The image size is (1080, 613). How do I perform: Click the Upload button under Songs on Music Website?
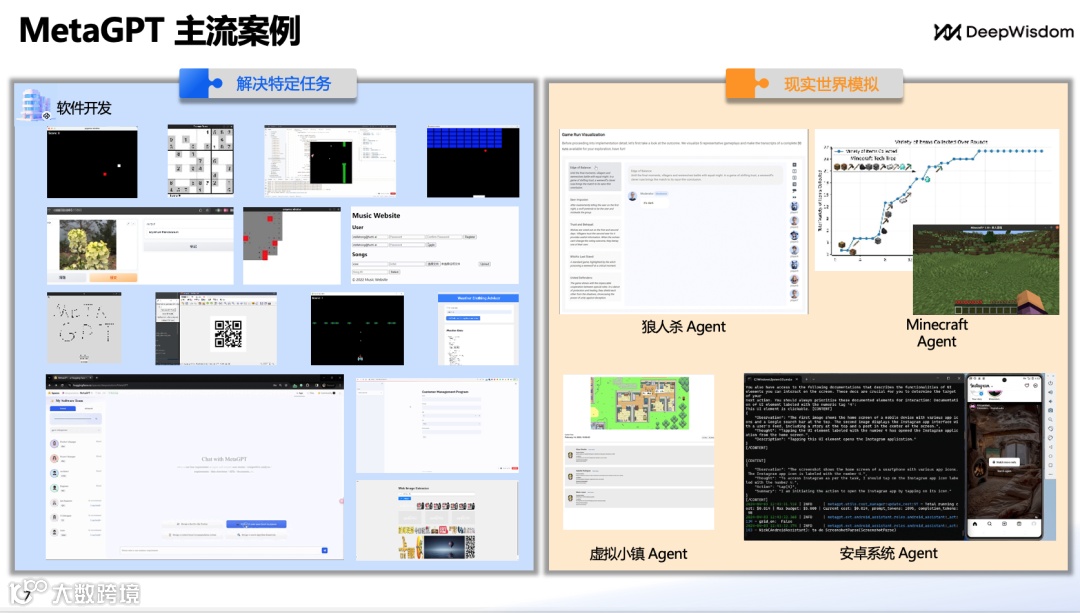(x=484, y=264)
